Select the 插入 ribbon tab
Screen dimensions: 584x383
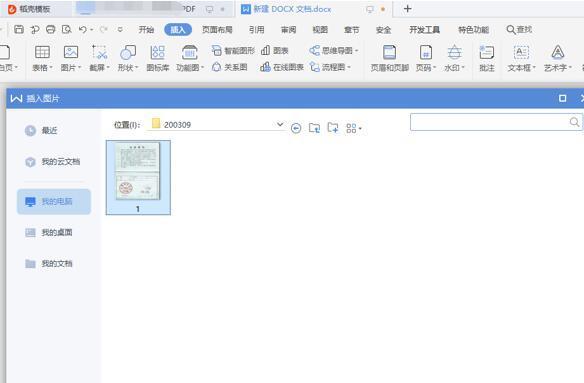pyautogui.click(x=178, y=30)
